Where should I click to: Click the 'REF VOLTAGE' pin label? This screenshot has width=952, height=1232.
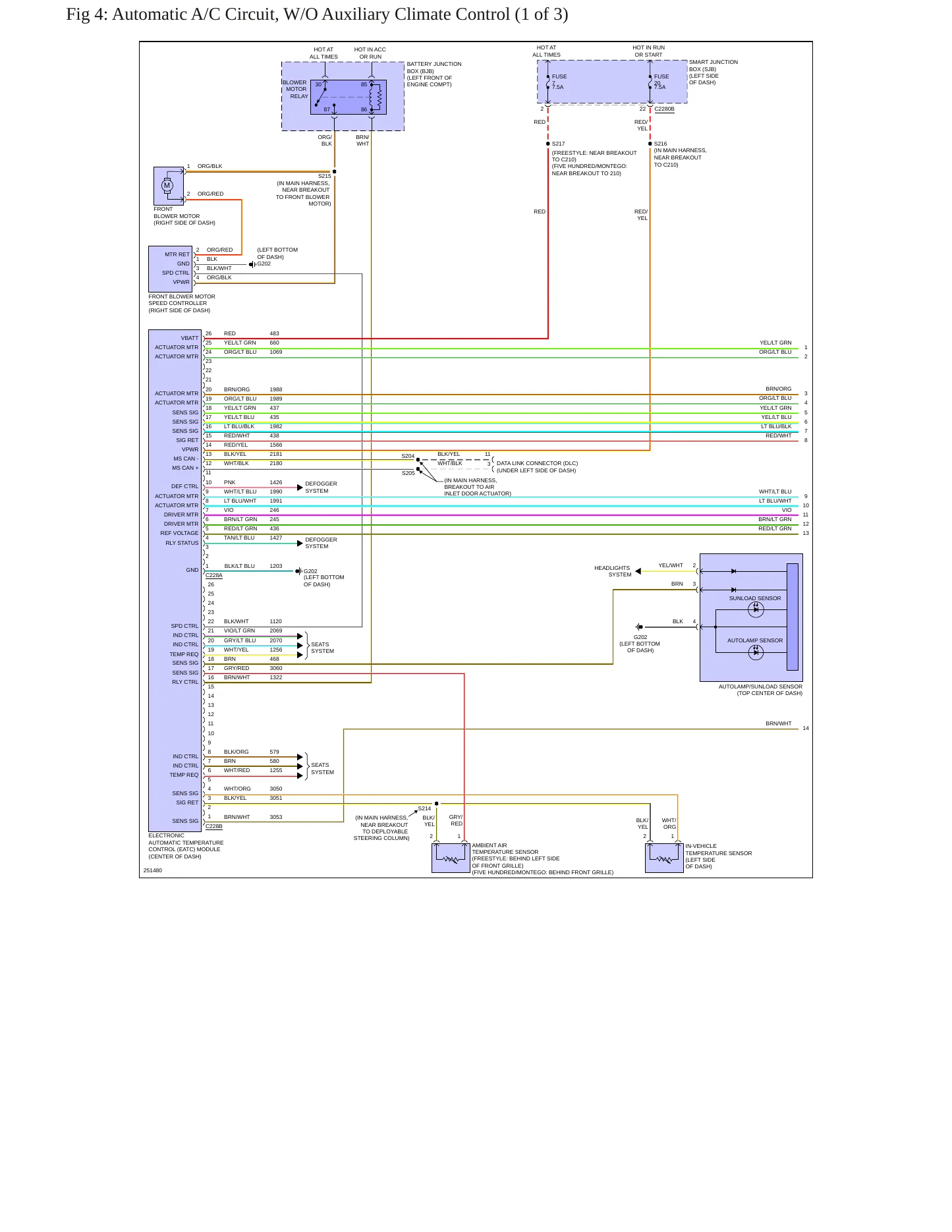pos(179,533)
